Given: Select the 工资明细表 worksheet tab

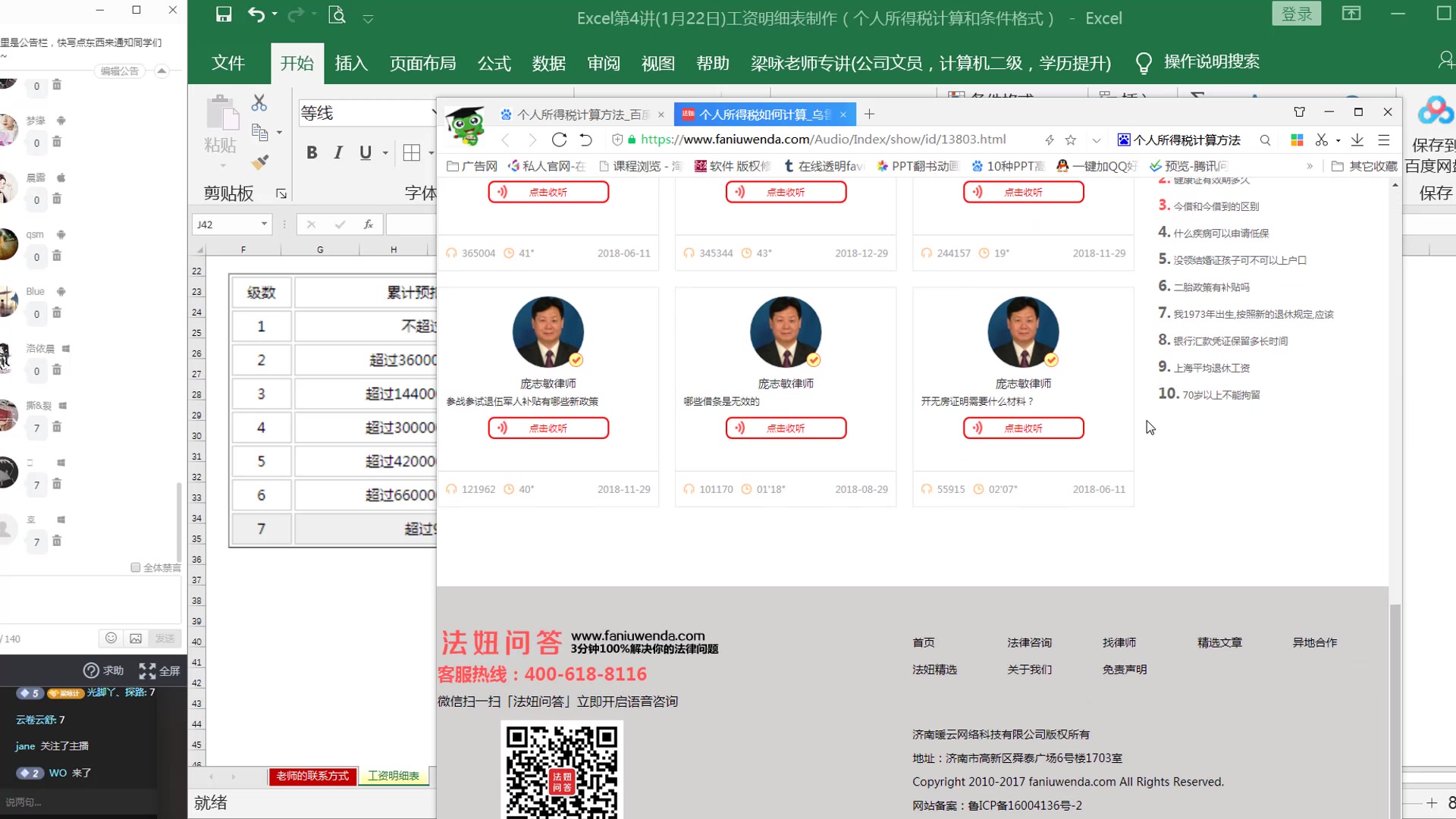Looking at the screenshot, I should [x=393, y=776].
